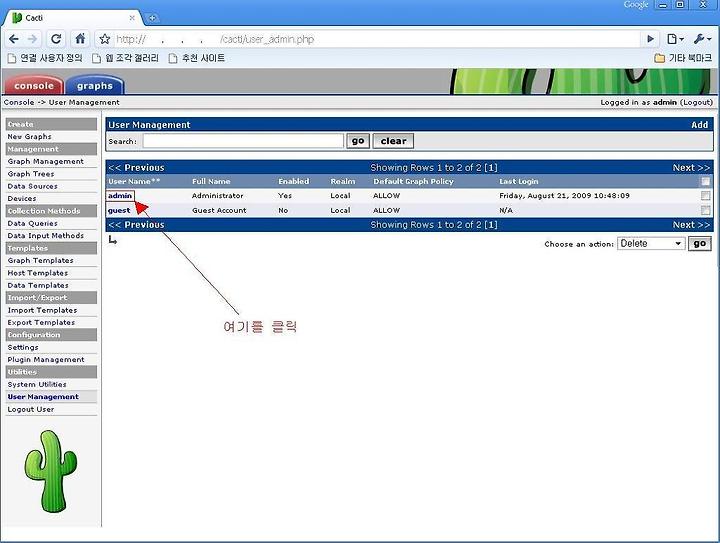
Task: Check the guest row checkbox
Action: point(705,210)
